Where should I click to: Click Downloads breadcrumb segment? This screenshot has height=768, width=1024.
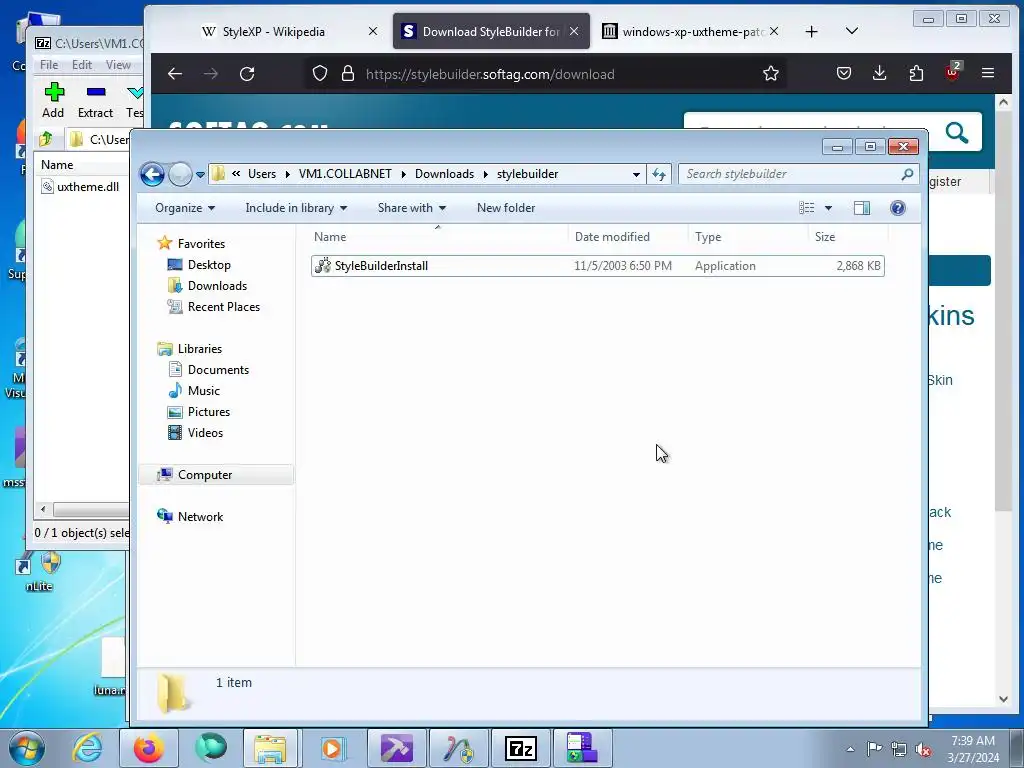pos(444,174)
